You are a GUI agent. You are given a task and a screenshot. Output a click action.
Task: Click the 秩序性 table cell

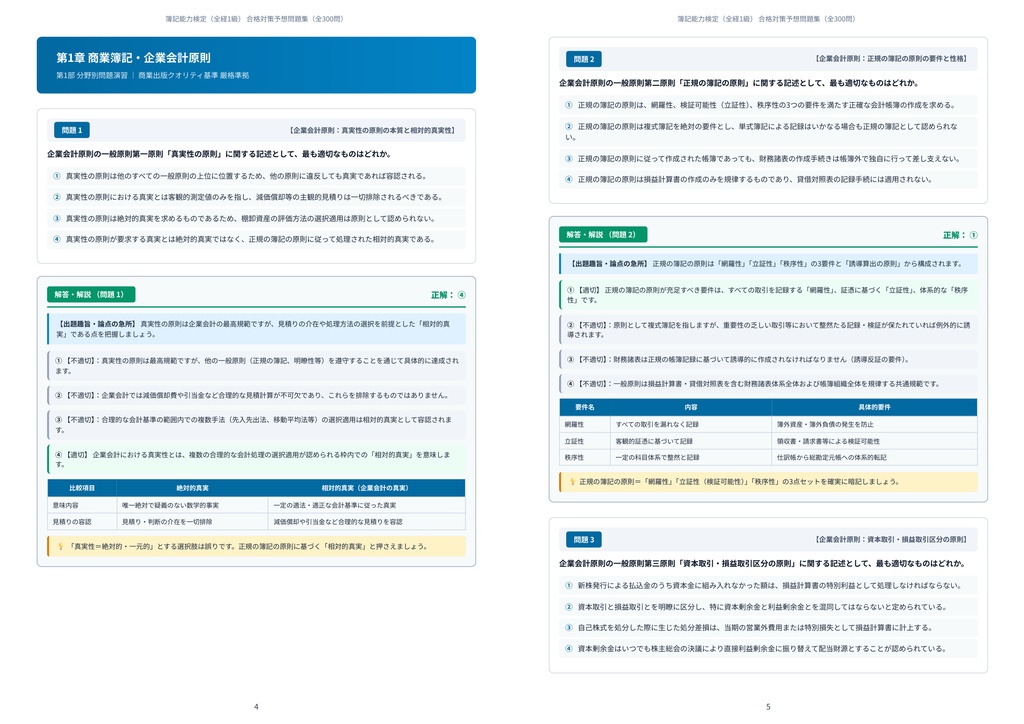click(x=584, y=458)
